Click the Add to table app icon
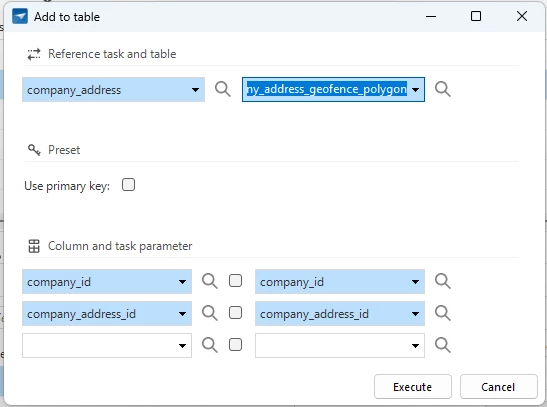This screenshot has width=547, height=407. [20, 16]
